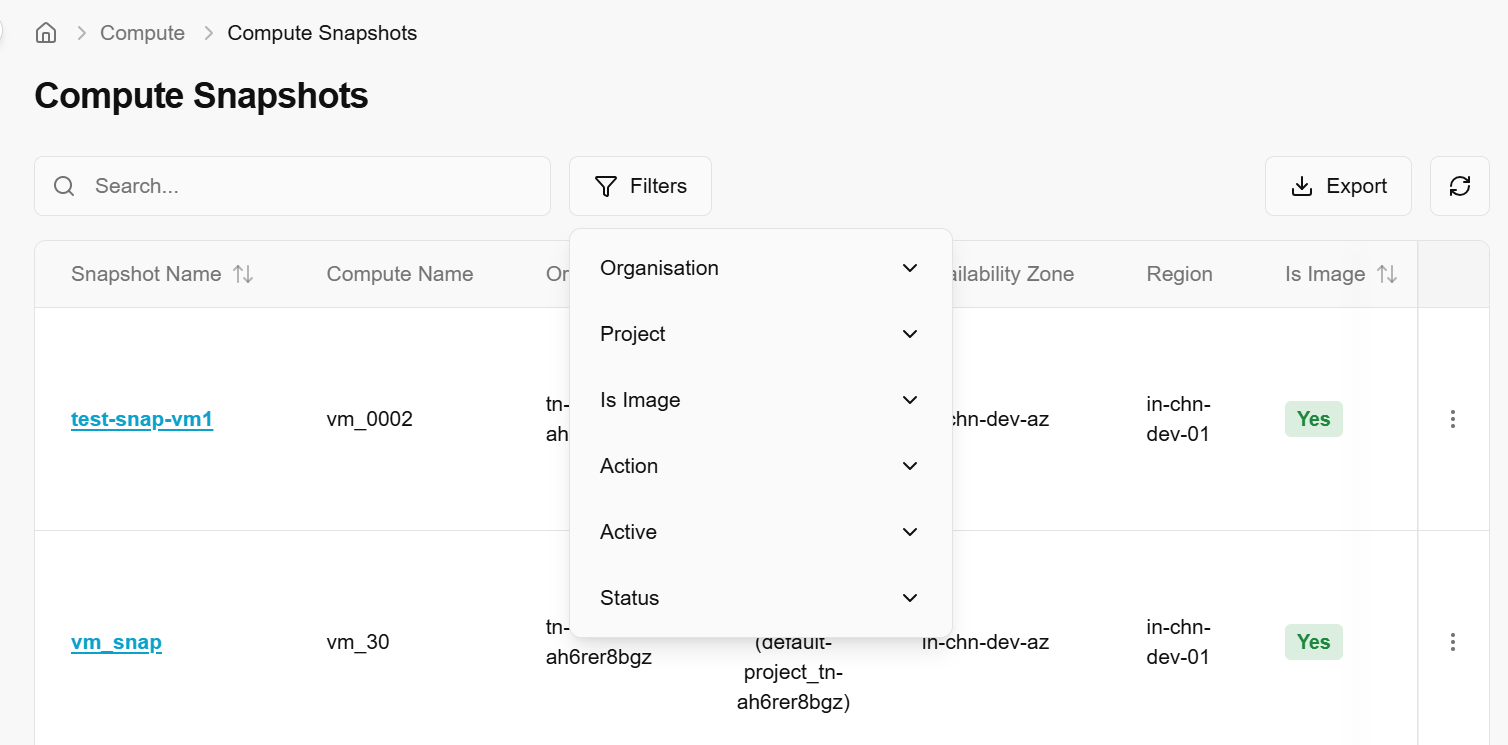
Task: Open the test-snap-vm1 snapshot link
Action: 142,419
